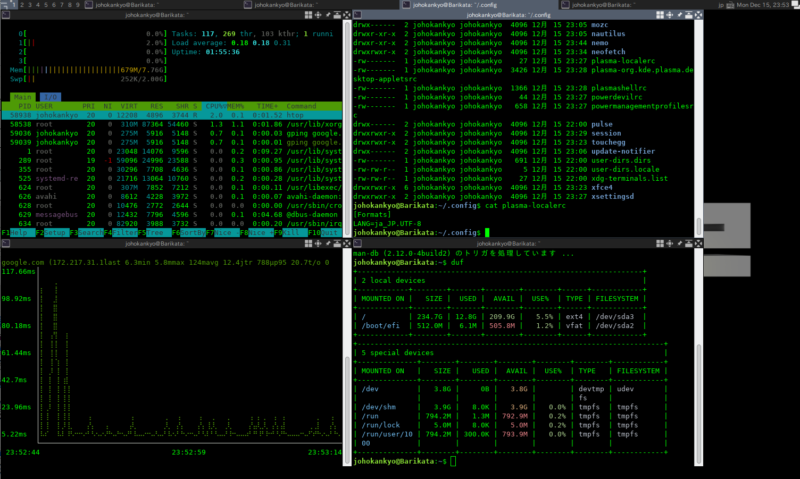Sort by the MEM% column header

tap(236, 105)
